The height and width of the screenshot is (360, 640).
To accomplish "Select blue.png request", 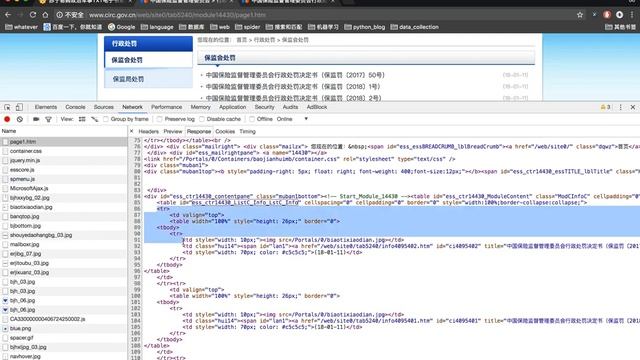I will pos(64,328).
